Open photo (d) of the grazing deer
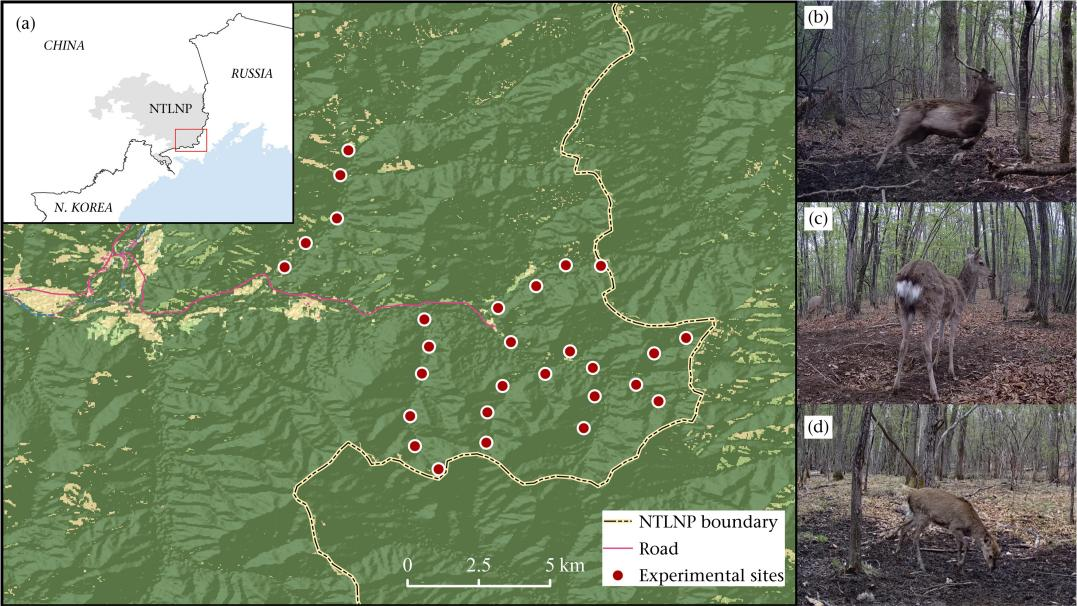Screen dimensions: 1077x606 click(x=936, y=504)
